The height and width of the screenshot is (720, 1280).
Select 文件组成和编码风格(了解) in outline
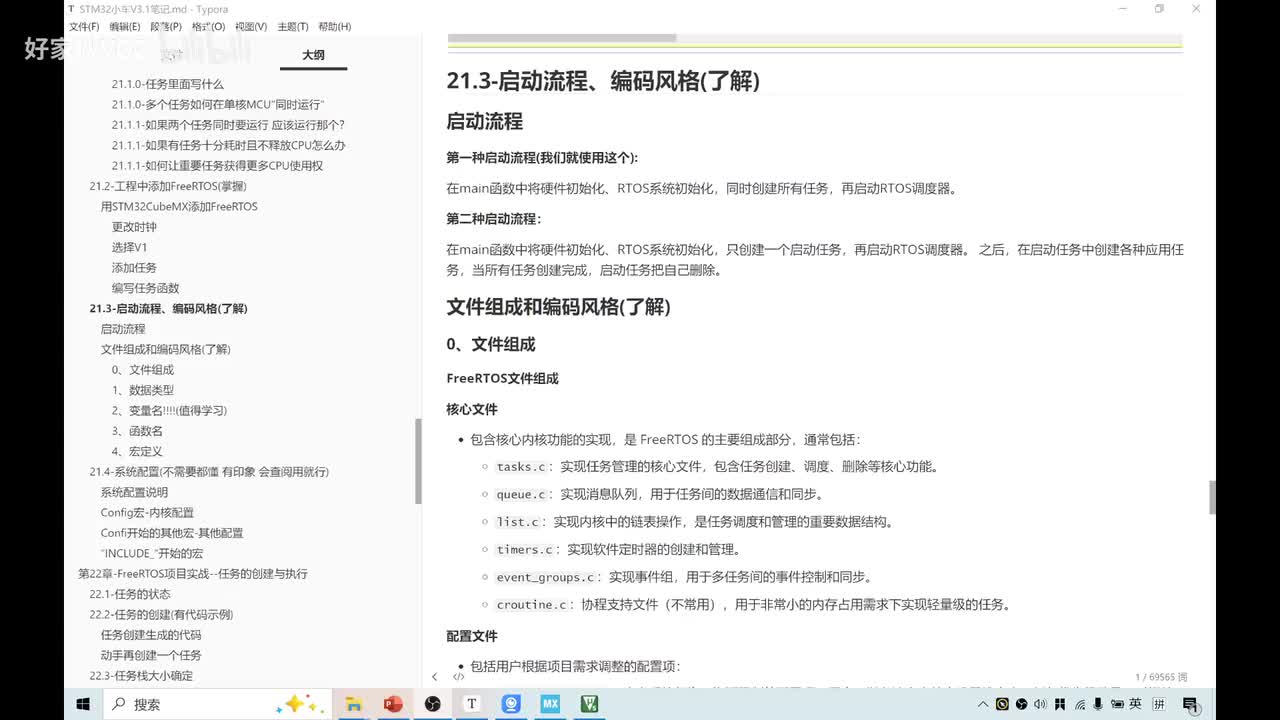[x=165, y=349]
